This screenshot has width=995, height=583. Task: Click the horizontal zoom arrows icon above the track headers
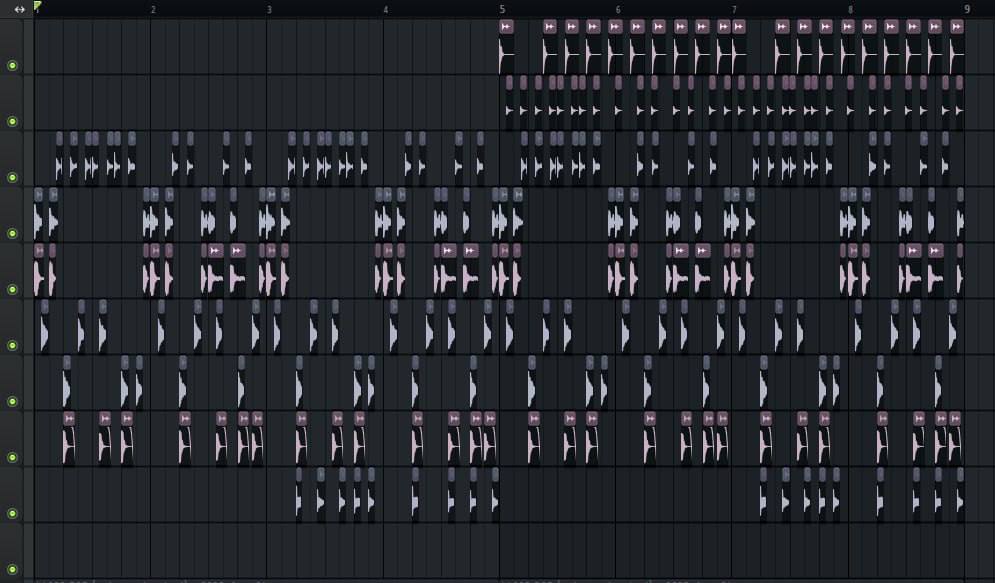19,9
